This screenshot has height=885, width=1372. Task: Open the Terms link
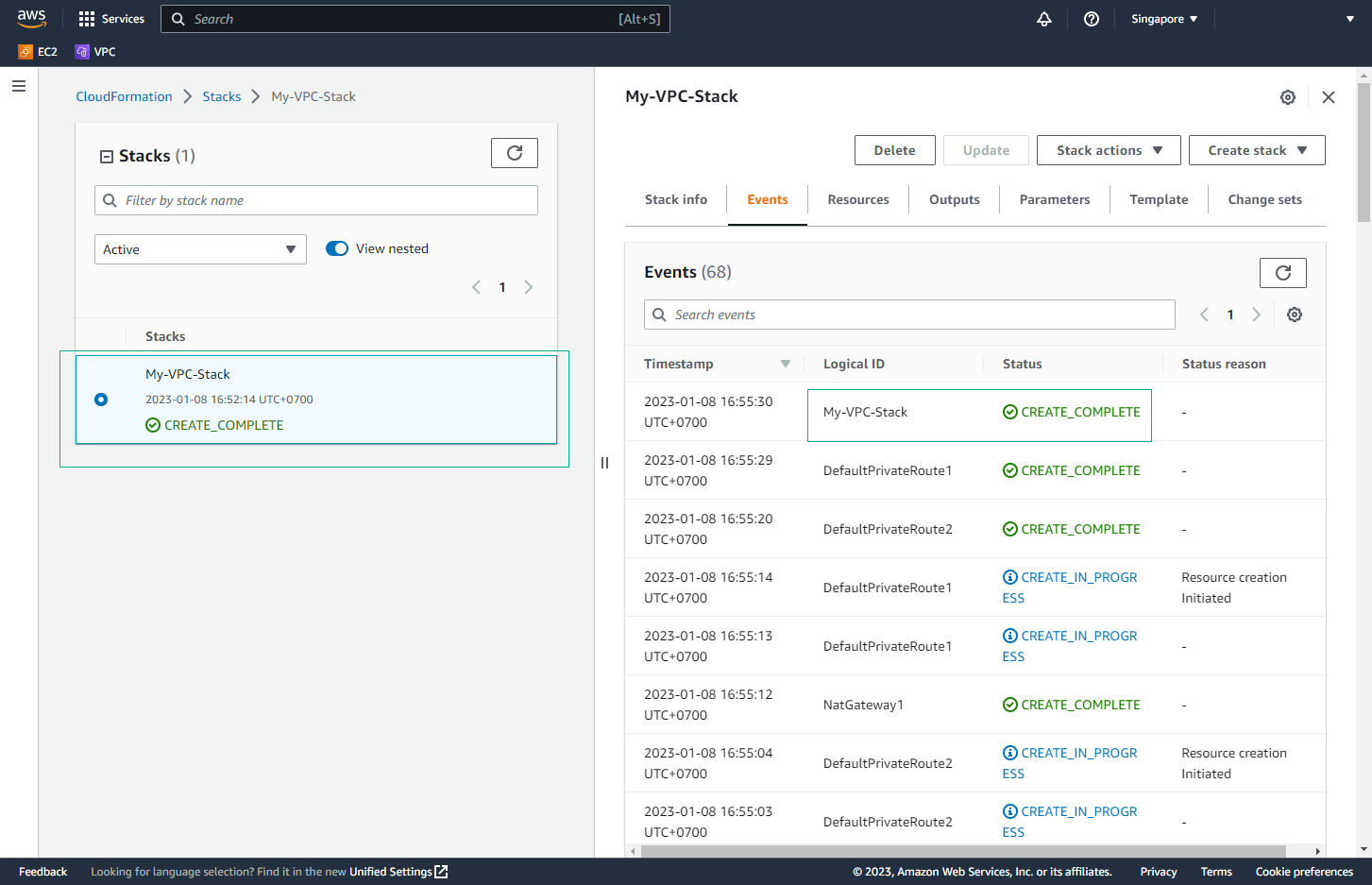tap(1216, 872)
